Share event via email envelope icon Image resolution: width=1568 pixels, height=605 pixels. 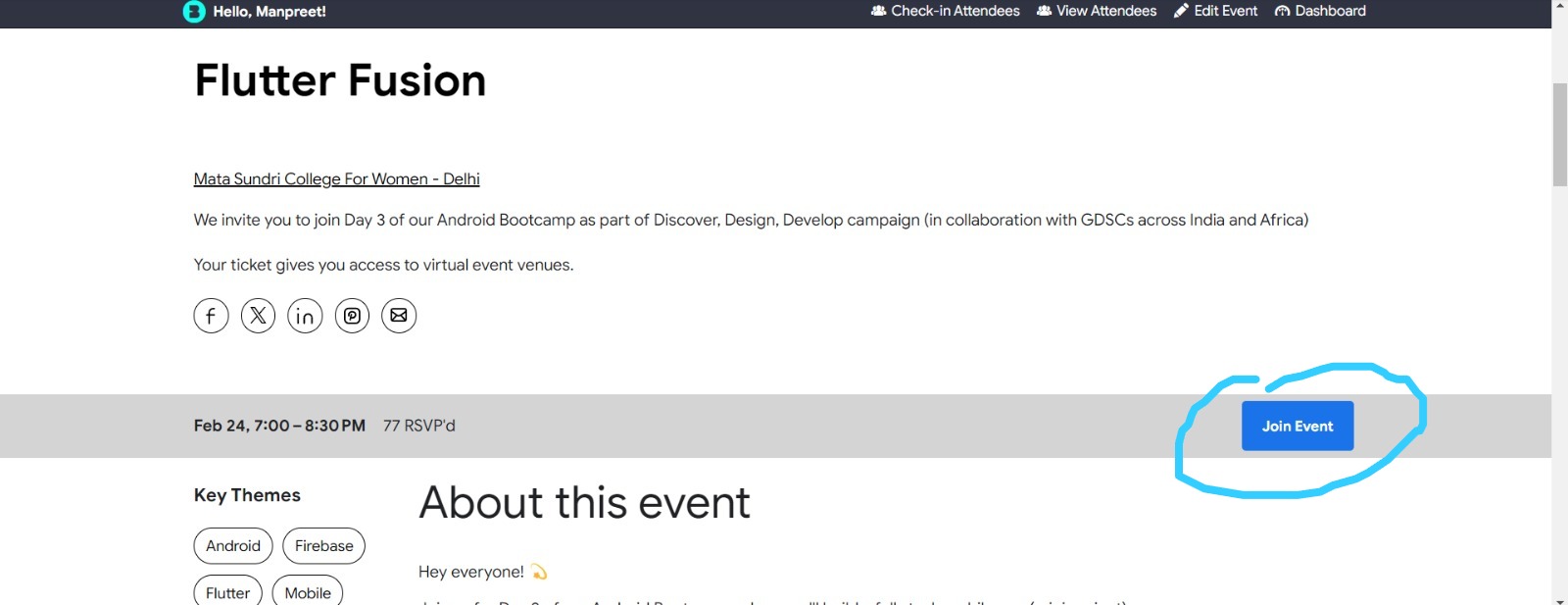point(399,316)
